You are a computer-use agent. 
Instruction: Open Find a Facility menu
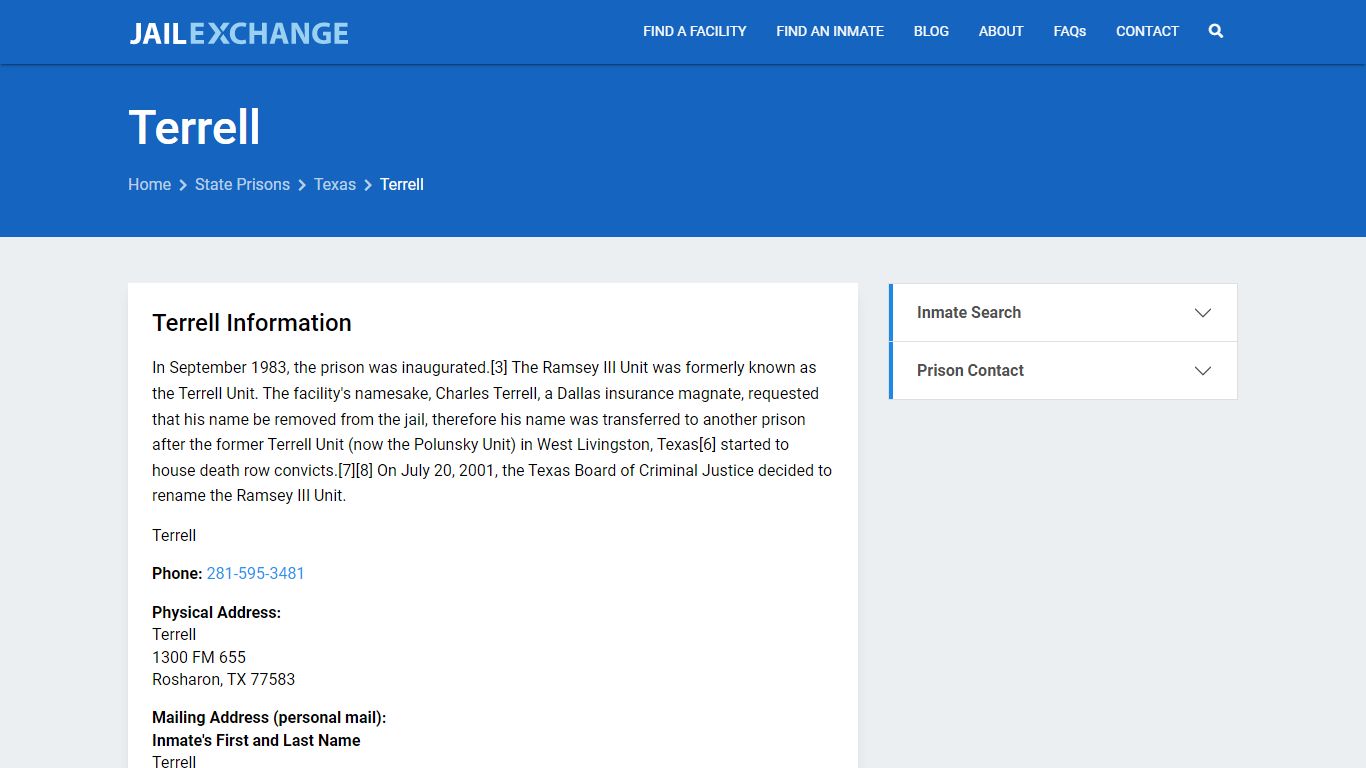(x=695, y=31)
